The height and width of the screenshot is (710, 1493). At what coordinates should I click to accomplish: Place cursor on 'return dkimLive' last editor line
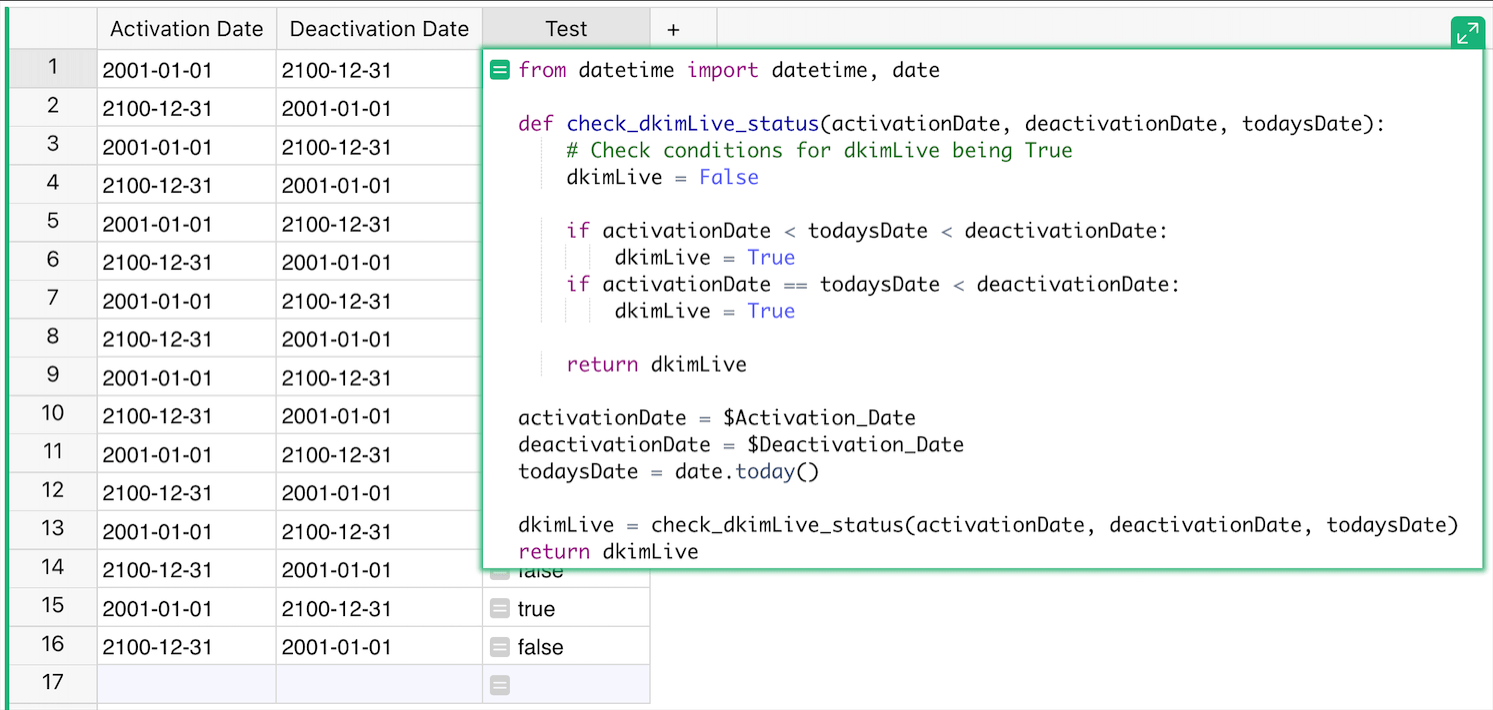(x=608, y=551)
